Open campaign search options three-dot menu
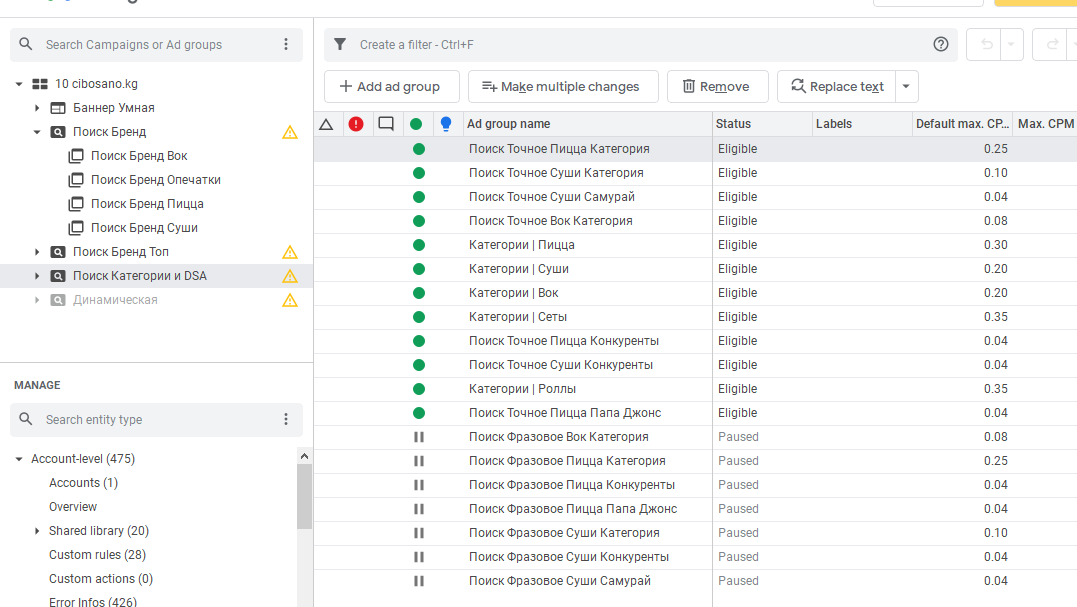The height and width of the screenshot is (607, 1077). (286, 45)
